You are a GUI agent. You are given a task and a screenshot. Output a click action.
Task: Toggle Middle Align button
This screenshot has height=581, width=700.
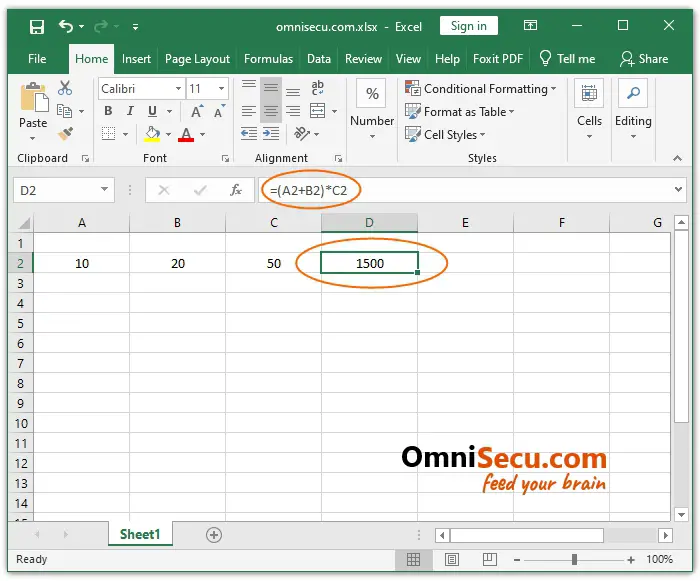point(271,87)
